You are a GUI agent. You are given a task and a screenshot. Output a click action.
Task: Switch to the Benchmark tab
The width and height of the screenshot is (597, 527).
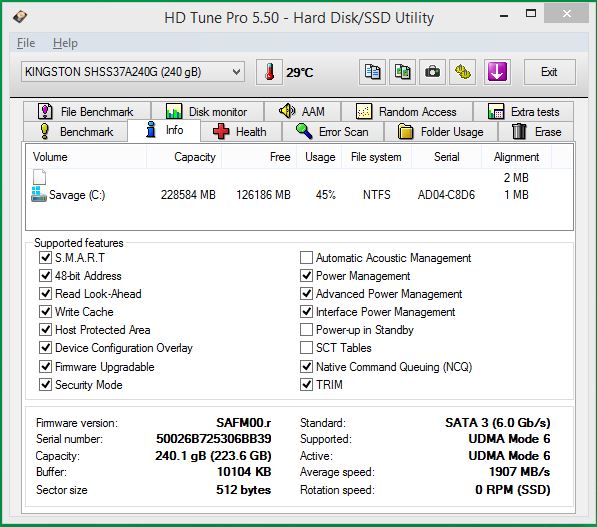(76, 132)
